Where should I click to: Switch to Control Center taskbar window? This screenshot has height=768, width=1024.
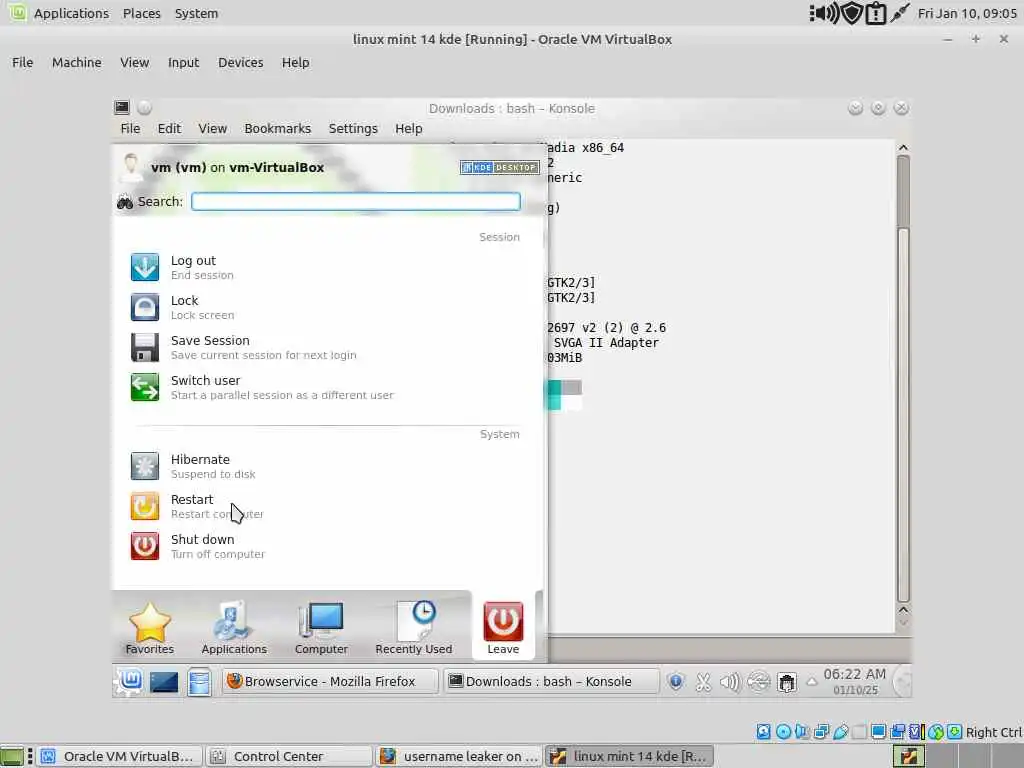289,756
